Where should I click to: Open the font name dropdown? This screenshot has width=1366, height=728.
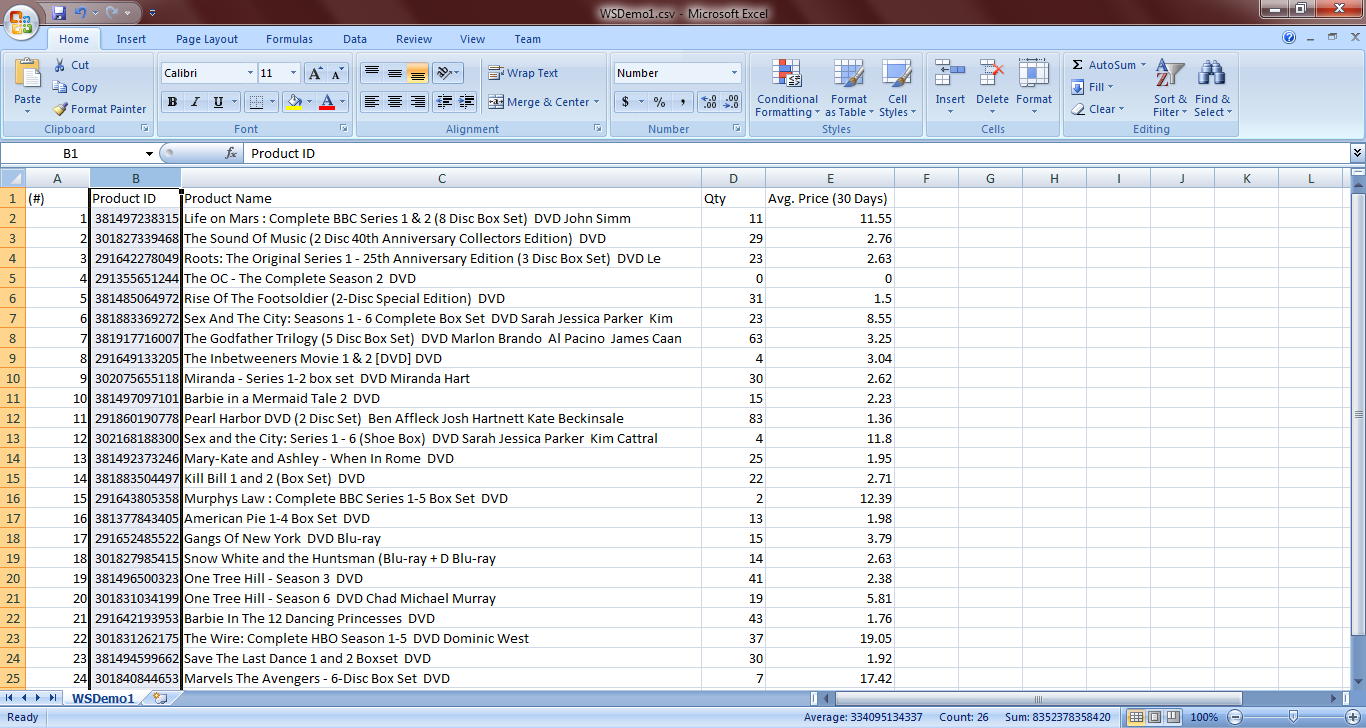point(250,73)
